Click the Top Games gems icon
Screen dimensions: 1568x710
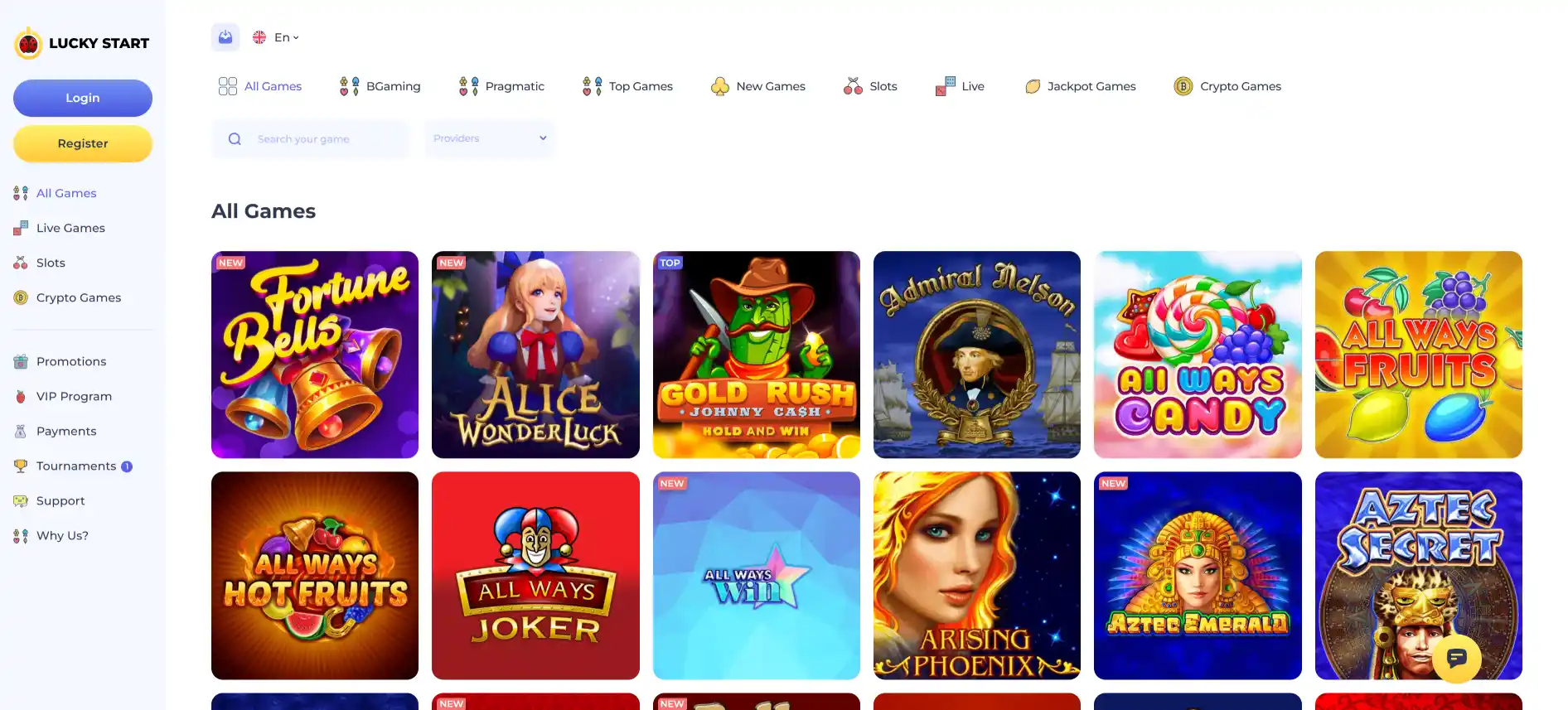point(593,86)
